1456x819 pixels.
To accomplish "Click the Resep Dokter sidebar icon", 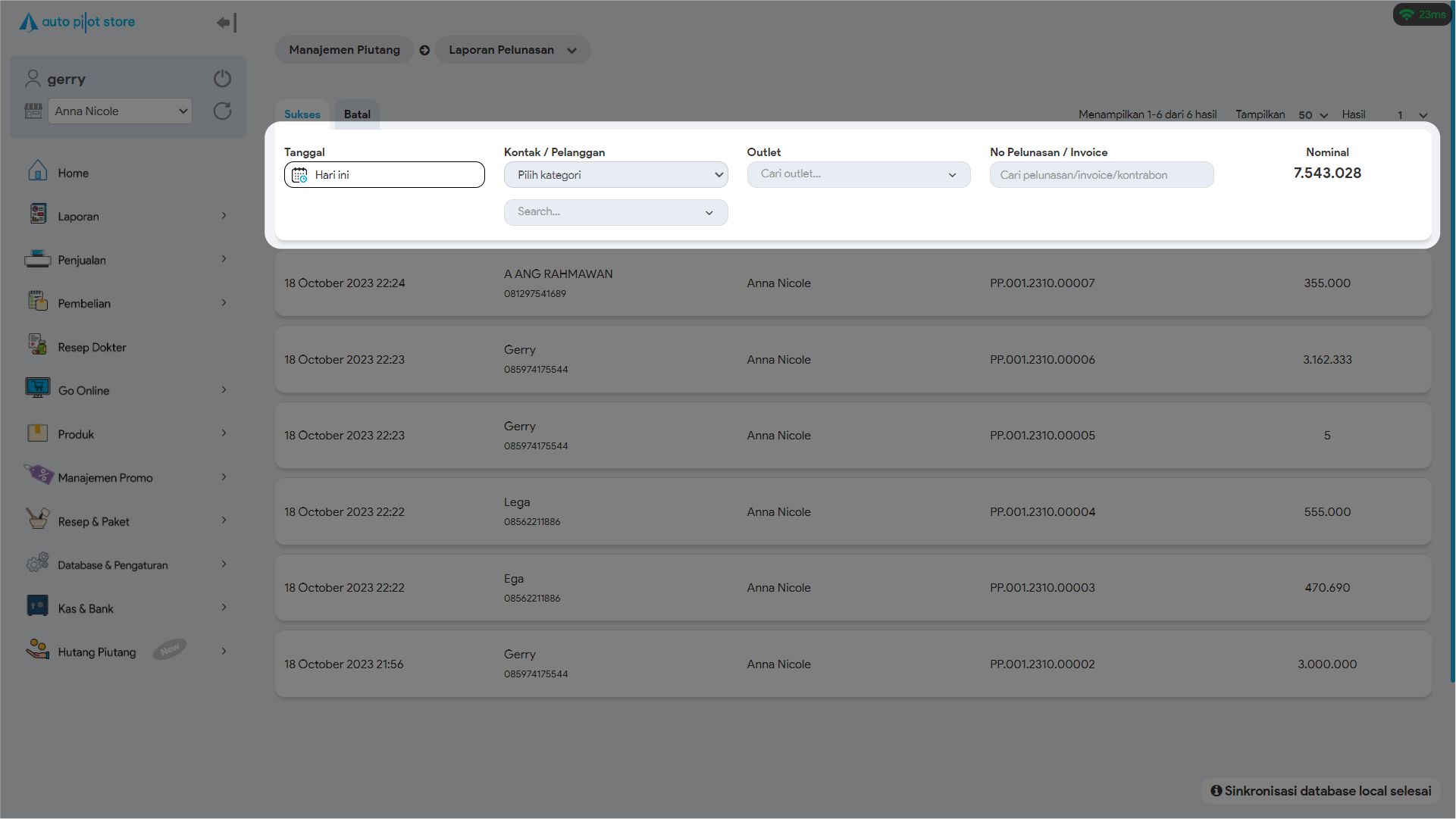I will pos(37,345).
